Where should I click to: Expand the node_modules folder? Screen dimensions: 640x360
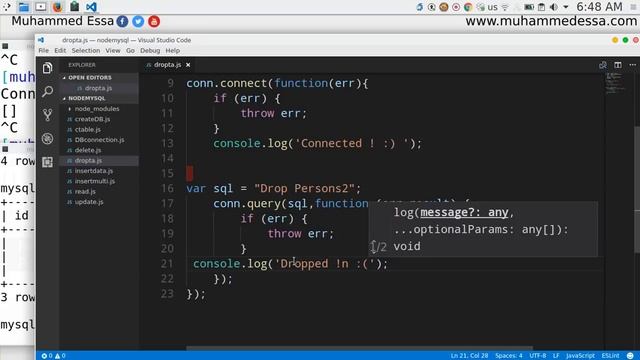point(97,109)
